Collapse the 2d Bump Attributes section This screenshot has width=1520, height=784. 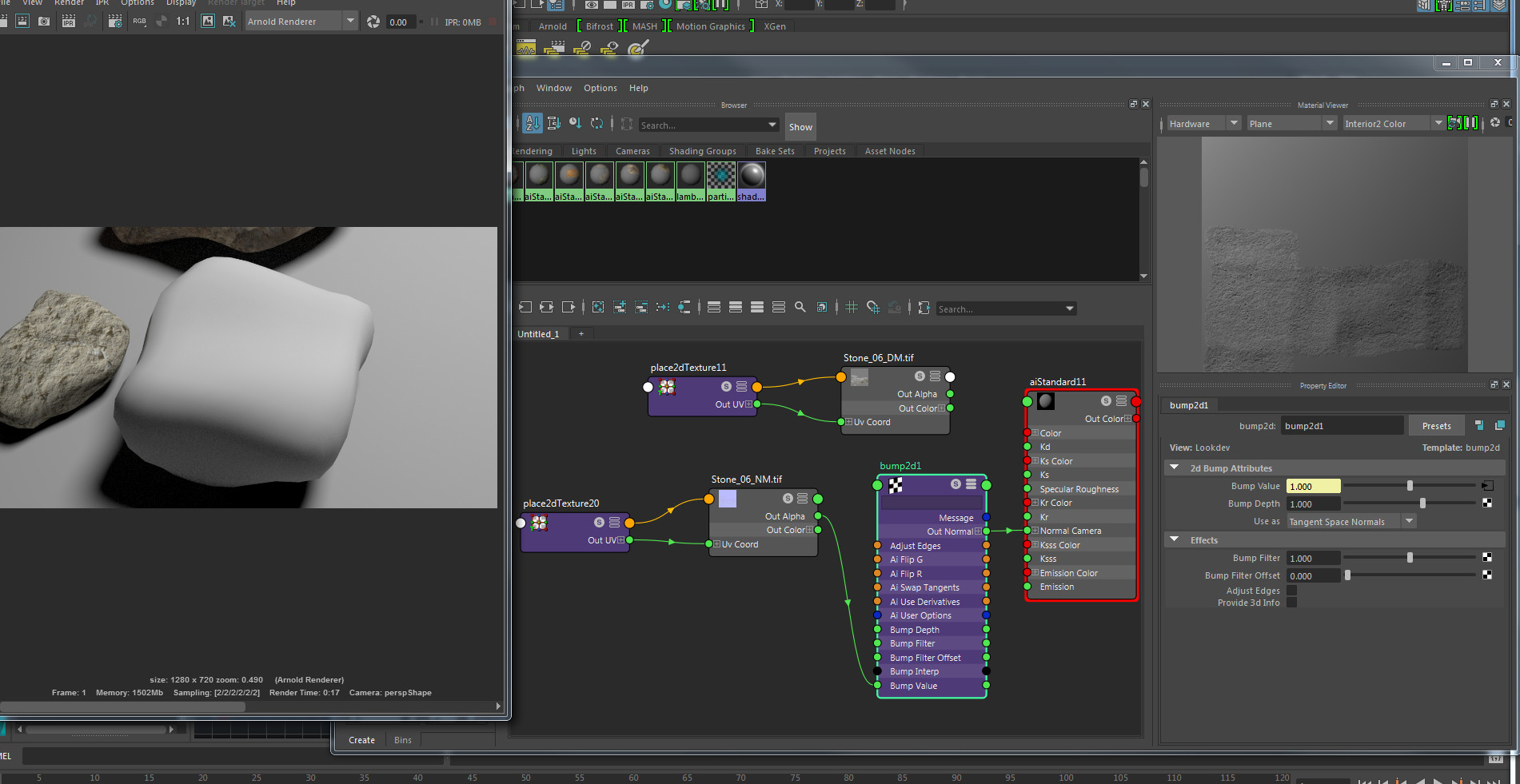coord(1175,468)
